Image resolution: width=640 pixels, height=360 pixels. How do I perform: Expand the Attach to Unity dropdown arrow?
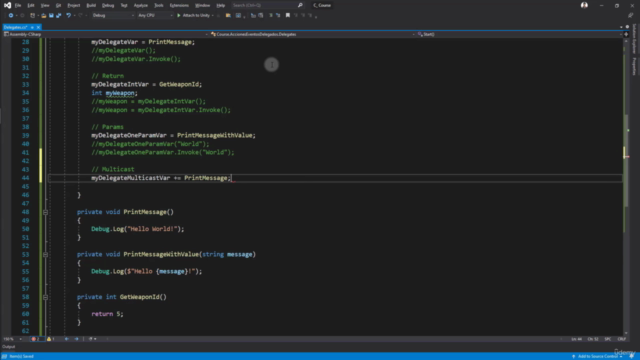[x=213, y=16]
